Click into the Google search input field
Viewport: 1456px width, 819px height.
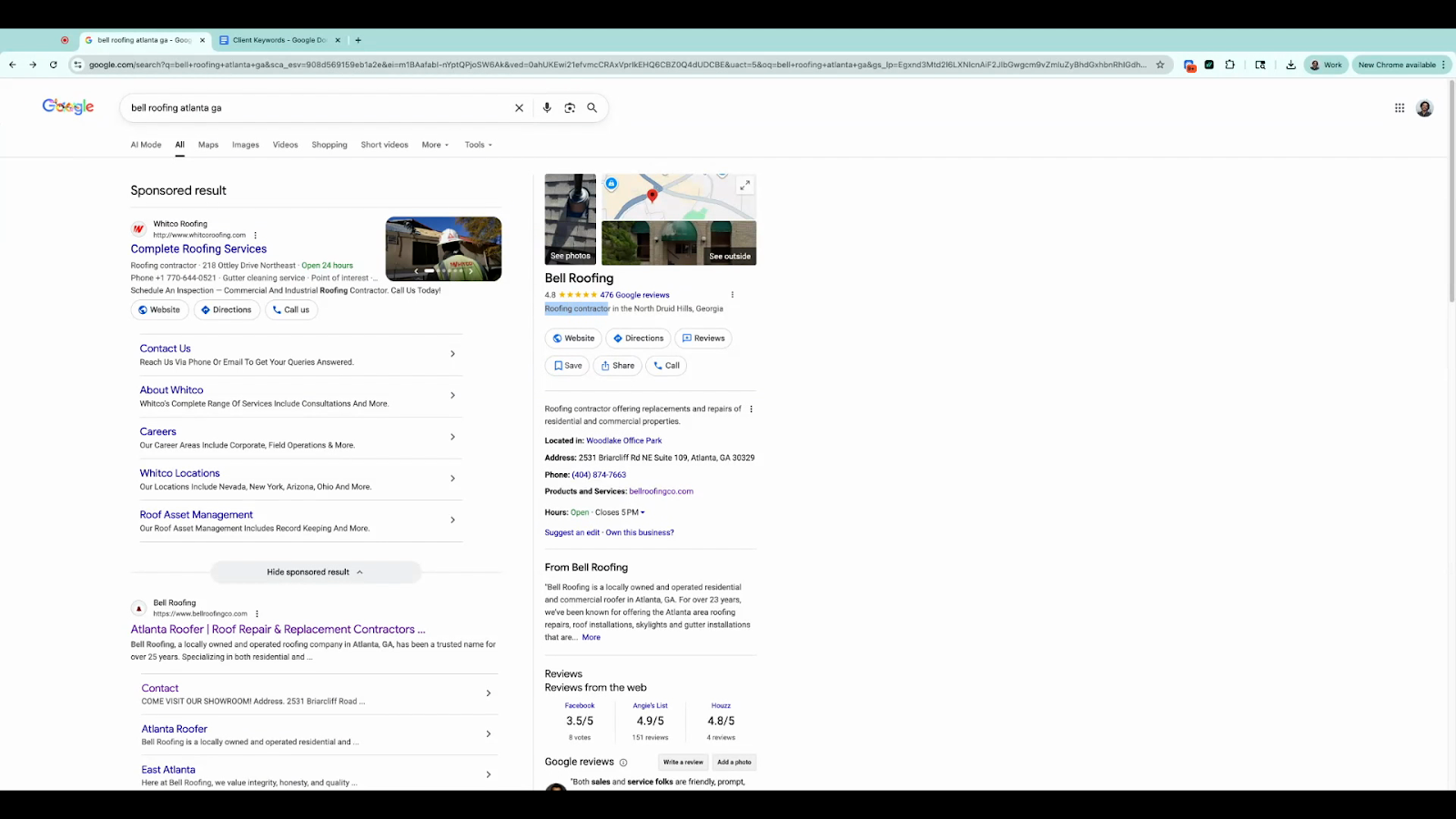pyautogui.click(x=318, y=107)
